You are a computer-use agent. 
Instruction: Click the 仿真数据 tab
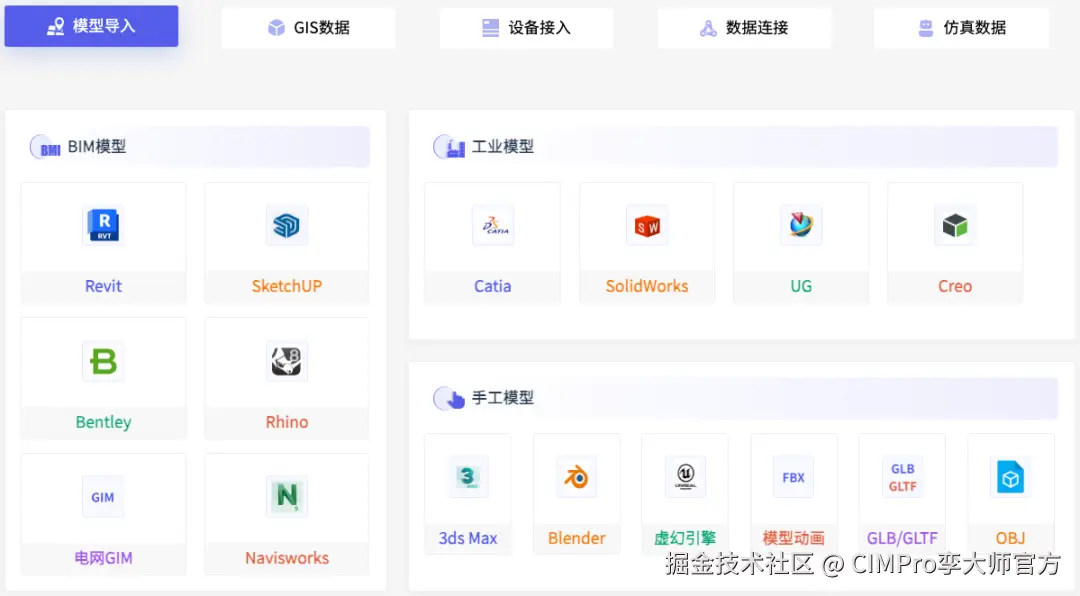pyautogui.click(x=961, y=27)
